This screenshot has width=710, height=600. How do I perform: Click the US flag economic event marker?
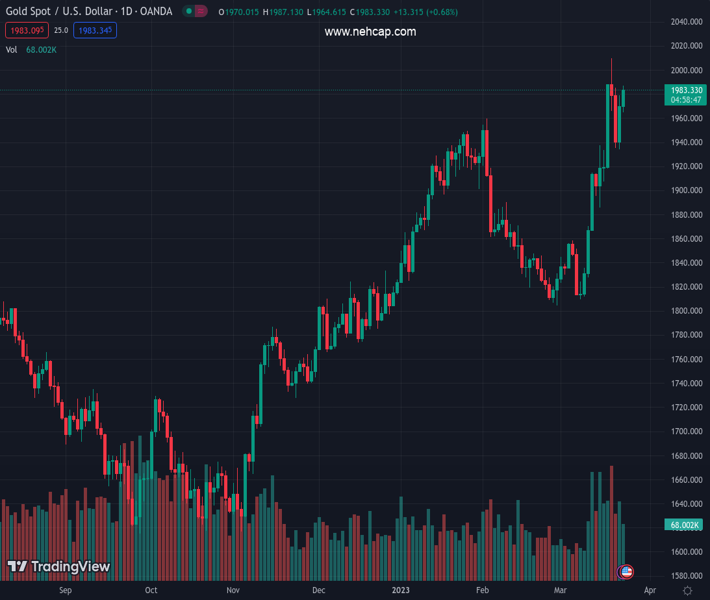627,571
